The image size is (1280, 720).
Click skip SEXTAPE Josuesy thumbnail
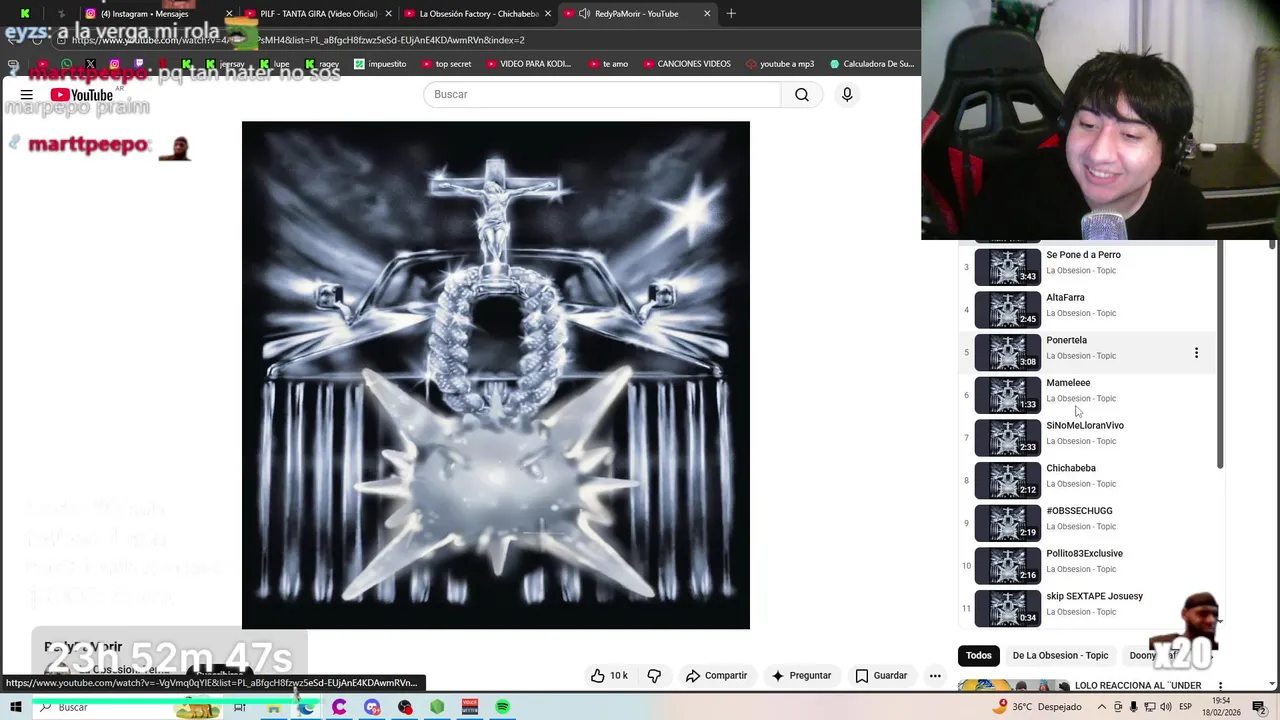pos(1008,608)
